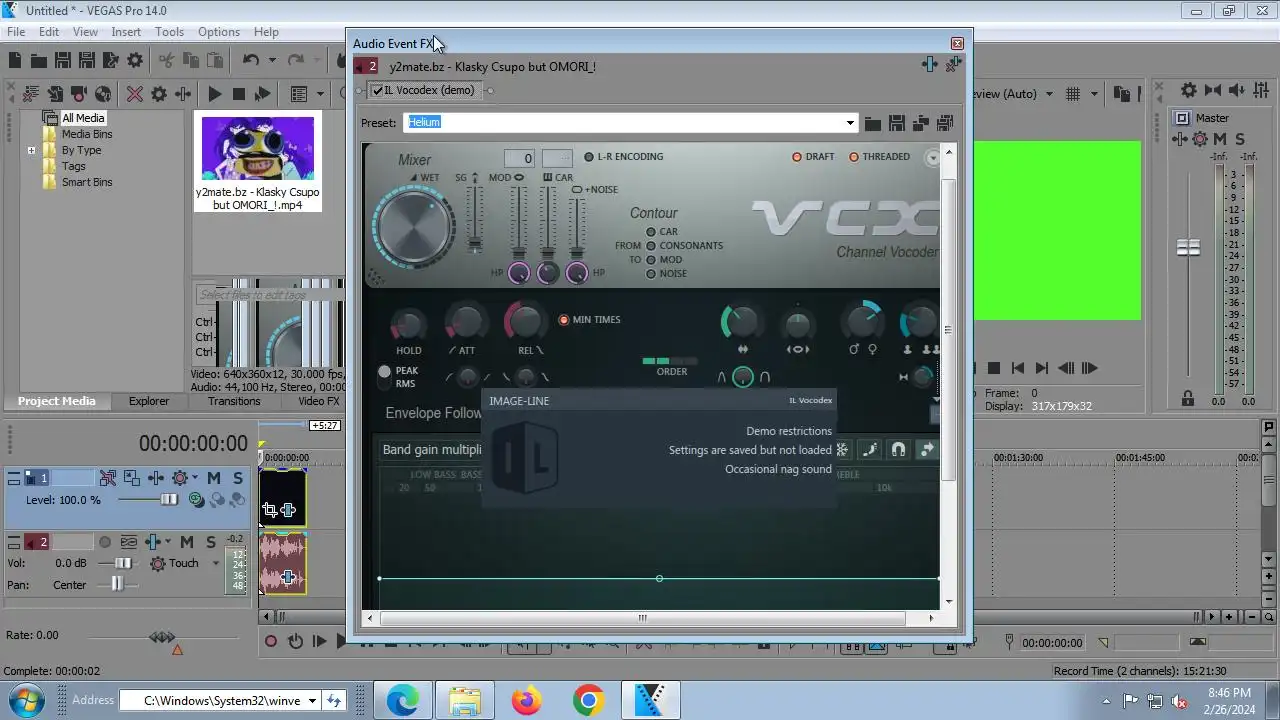This screenshot has height=720, width=1280.
Task: Select the CONSONANTS contour radio
Action: point(651,245)
